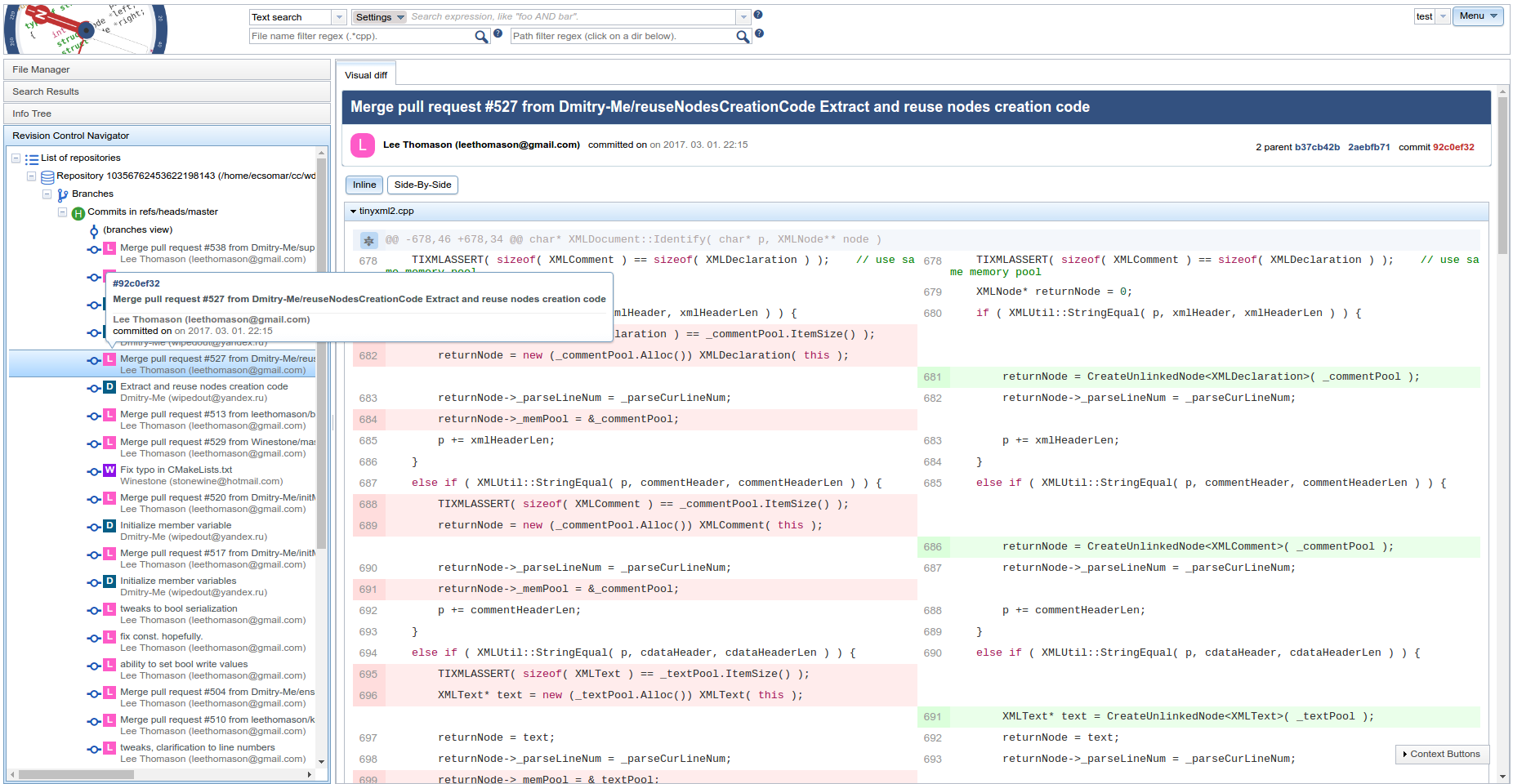Switch diff to Side-By-Side view
1513x784 pixels.
point(422,185)
